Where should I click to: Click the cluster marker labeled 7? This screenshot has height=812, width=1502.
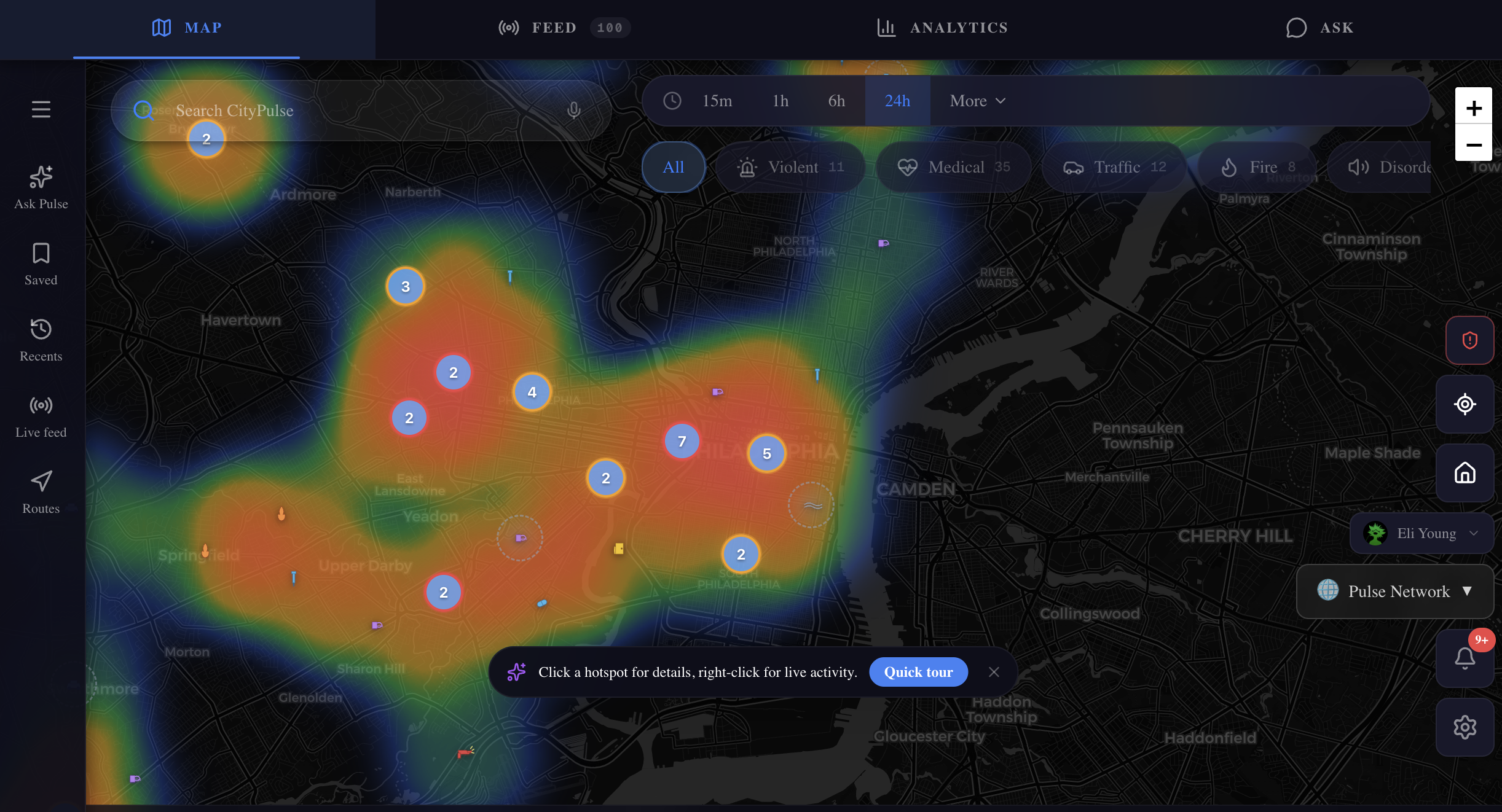coord(682,441)
